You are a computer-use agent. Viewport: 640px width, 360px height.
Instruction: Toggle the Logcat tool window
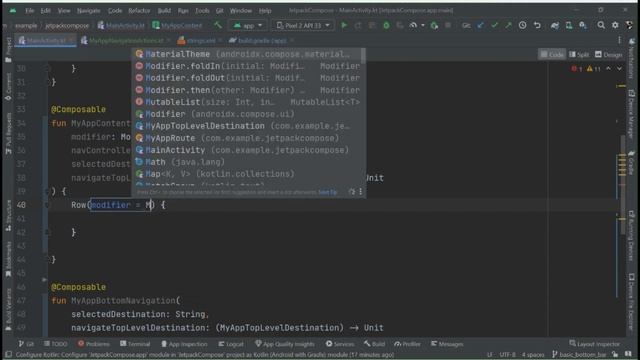[x=231, y=344]
